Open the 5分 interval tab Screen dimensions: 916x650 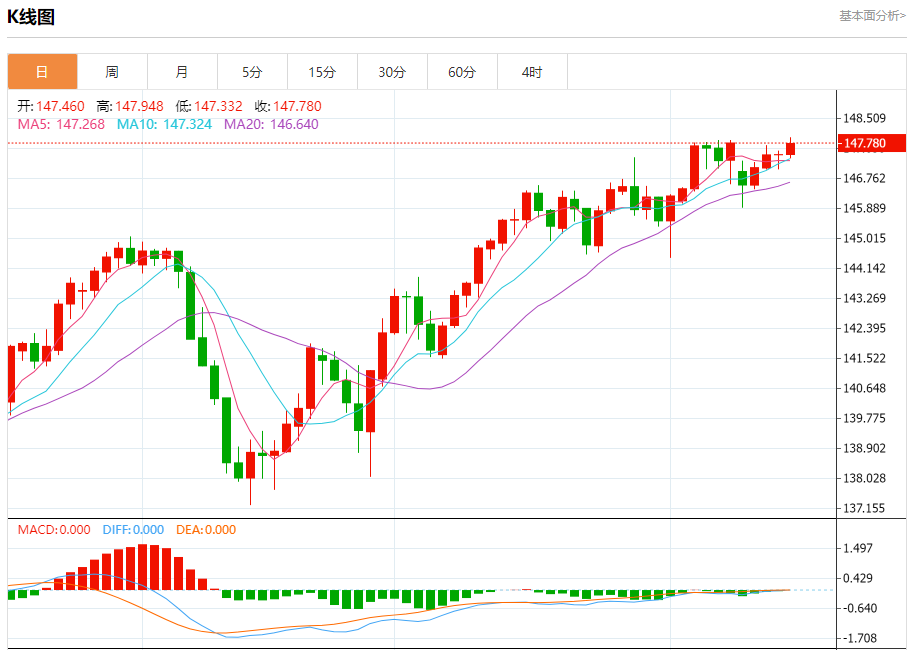pyautogui.click(x=252, y=72)
